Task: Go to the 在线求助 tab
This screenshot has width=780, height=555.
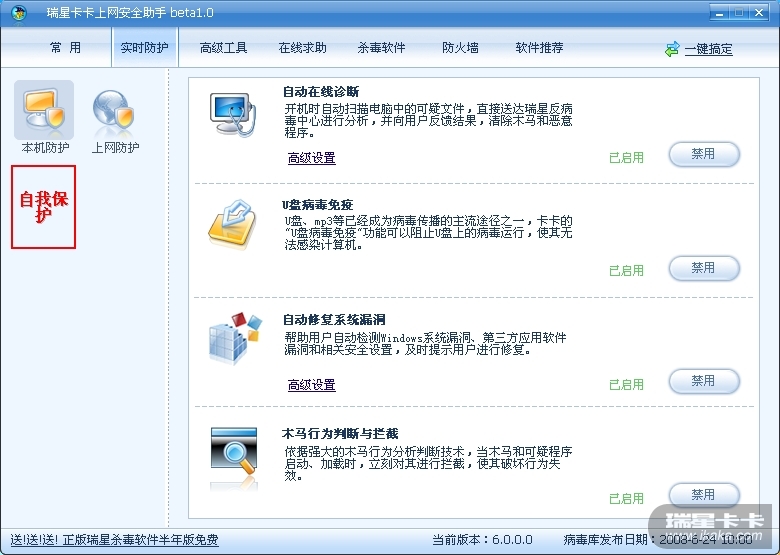Action: [302, 48]
